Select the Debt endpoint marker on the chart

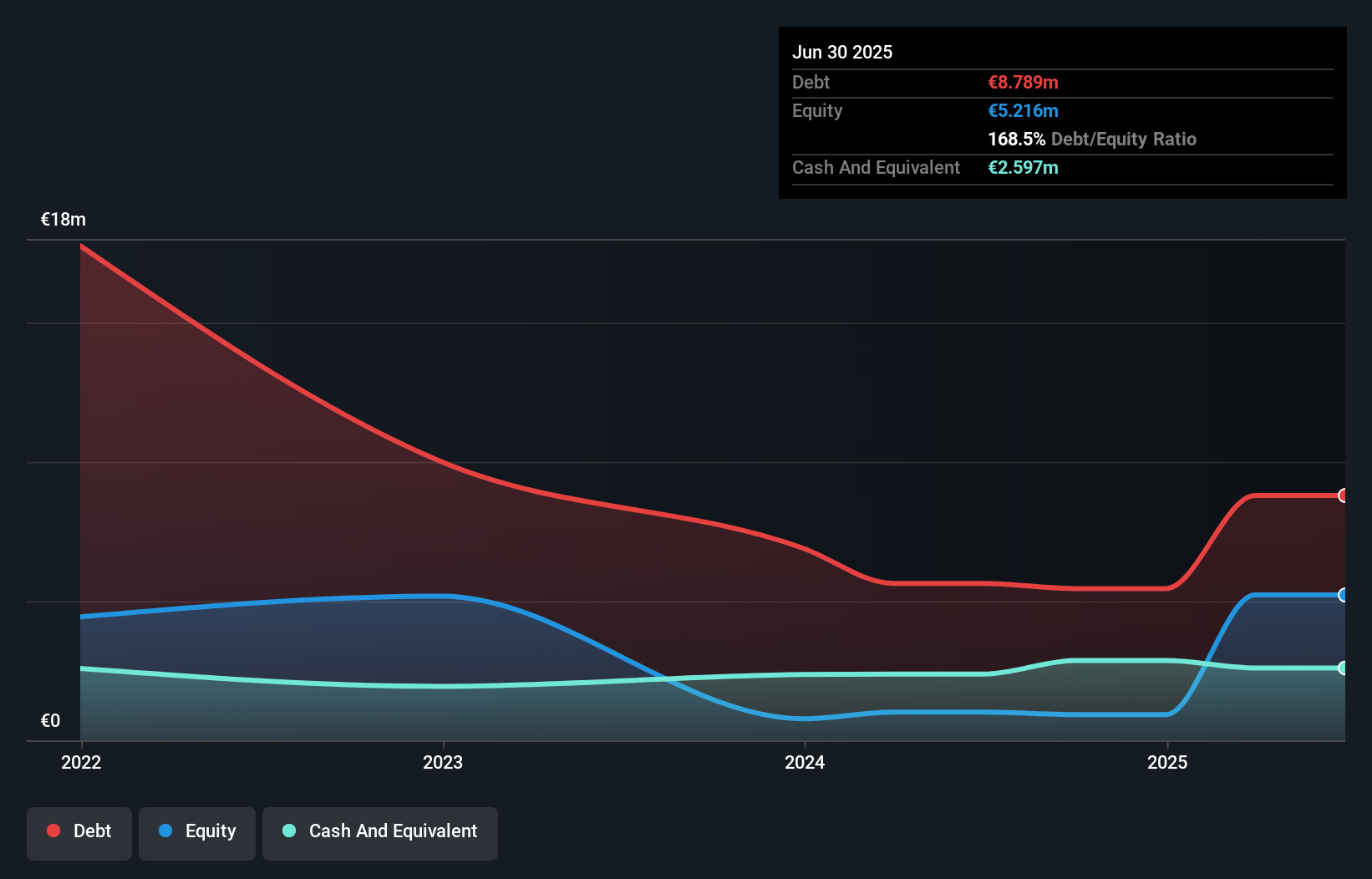tap(1343, 495)
